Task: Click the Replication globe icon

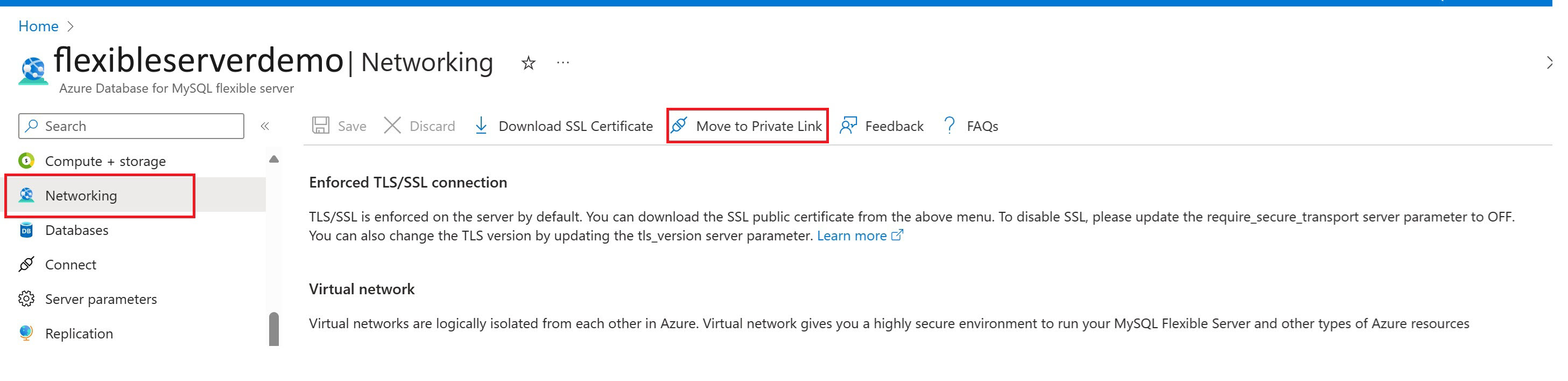Action: click(26, 333)
